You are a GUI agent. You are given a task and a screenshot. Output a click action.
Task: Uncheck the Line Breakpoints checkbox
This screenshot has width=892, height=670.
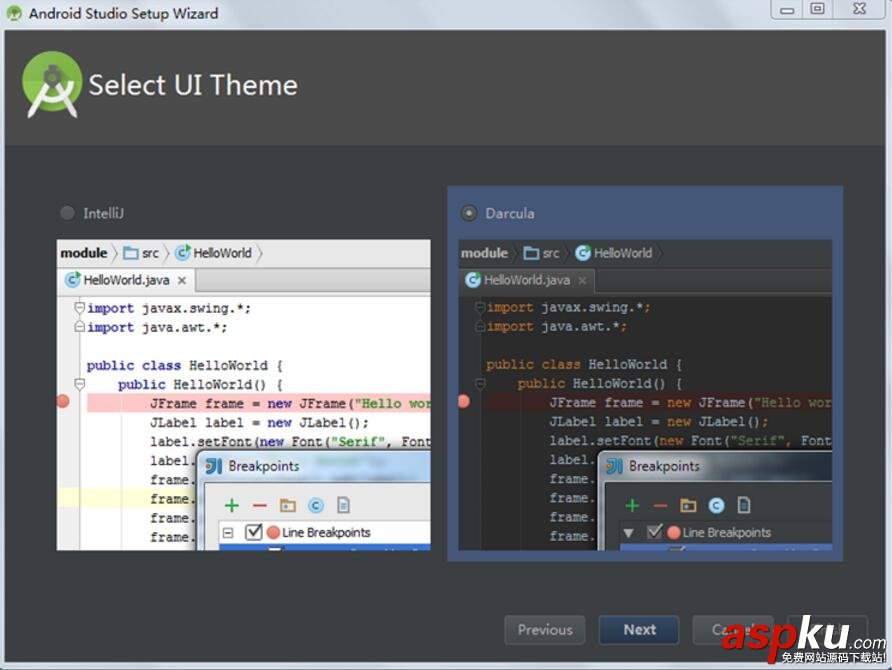[252, 532]
